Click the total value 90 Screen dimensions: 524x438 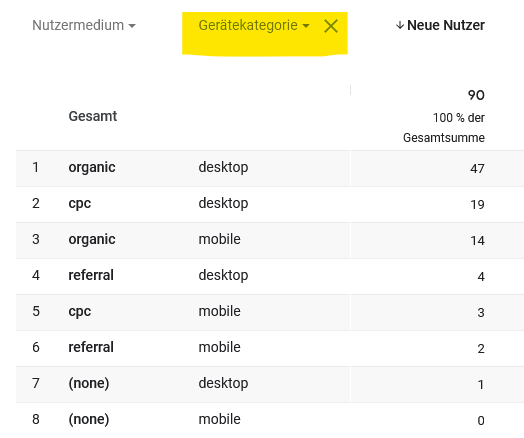pyautogui.click(x=476, y=95)
